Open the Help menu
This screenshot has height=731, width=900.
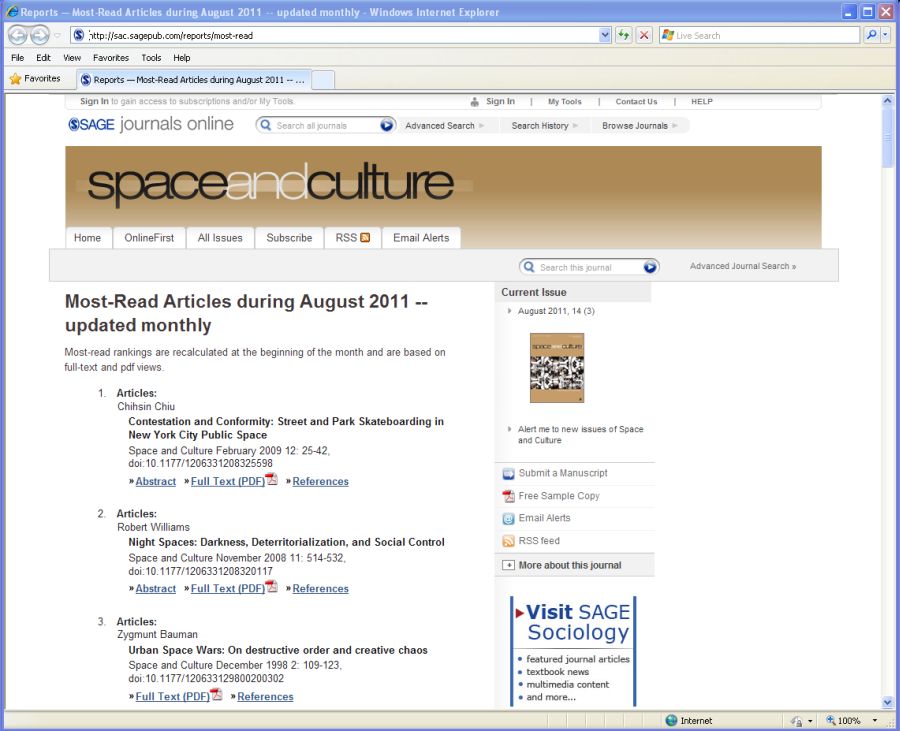181,57
